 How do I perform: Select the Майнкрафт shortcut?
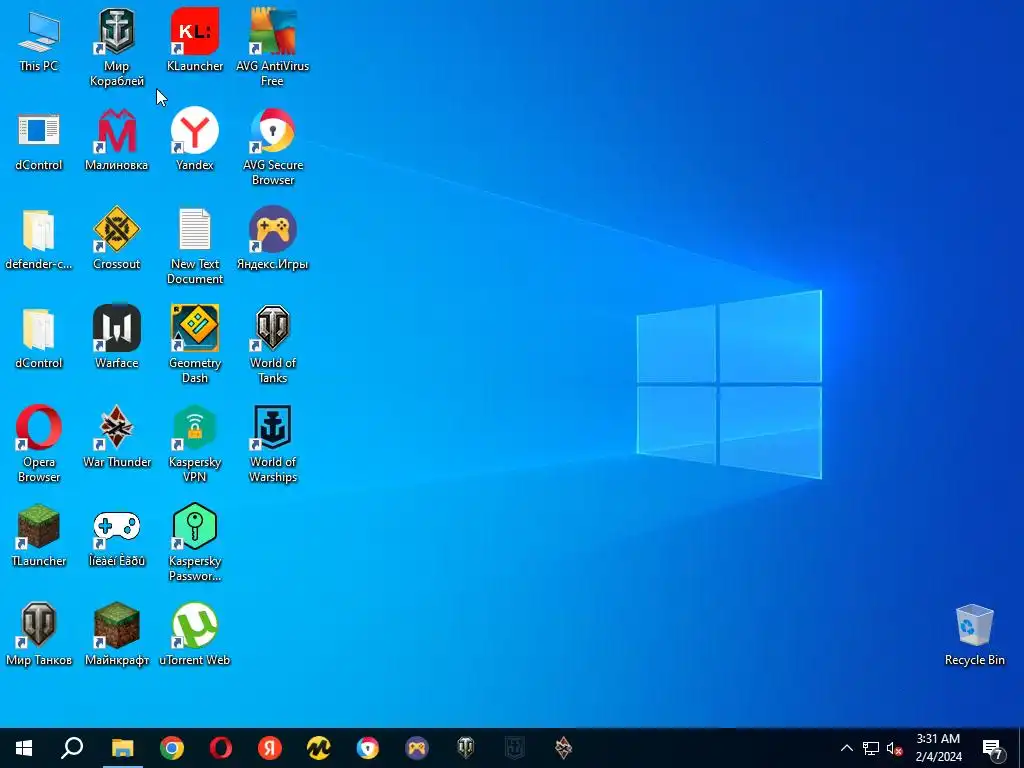(117, 636)
